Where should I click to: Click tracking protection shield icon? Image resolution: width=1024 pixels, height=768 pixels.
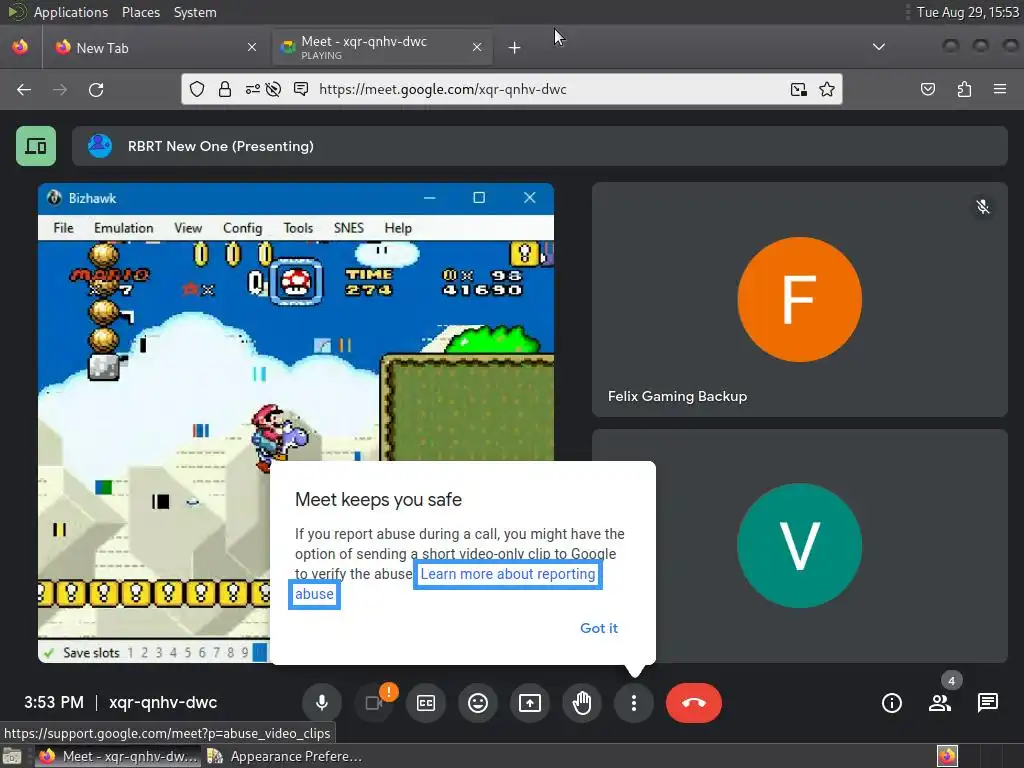[x=197, y=89]
